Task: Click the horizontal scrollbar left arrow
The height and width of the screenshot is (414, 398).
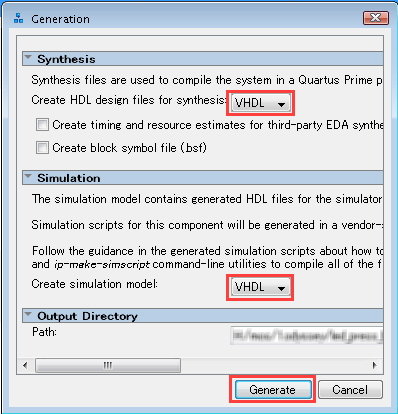Action: [x=25, y=365]
